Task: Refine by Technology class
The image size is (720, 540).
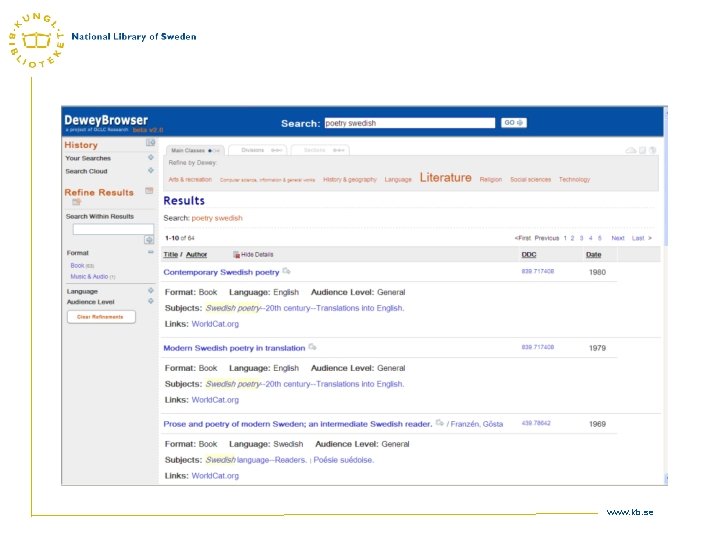Action: 574,180
